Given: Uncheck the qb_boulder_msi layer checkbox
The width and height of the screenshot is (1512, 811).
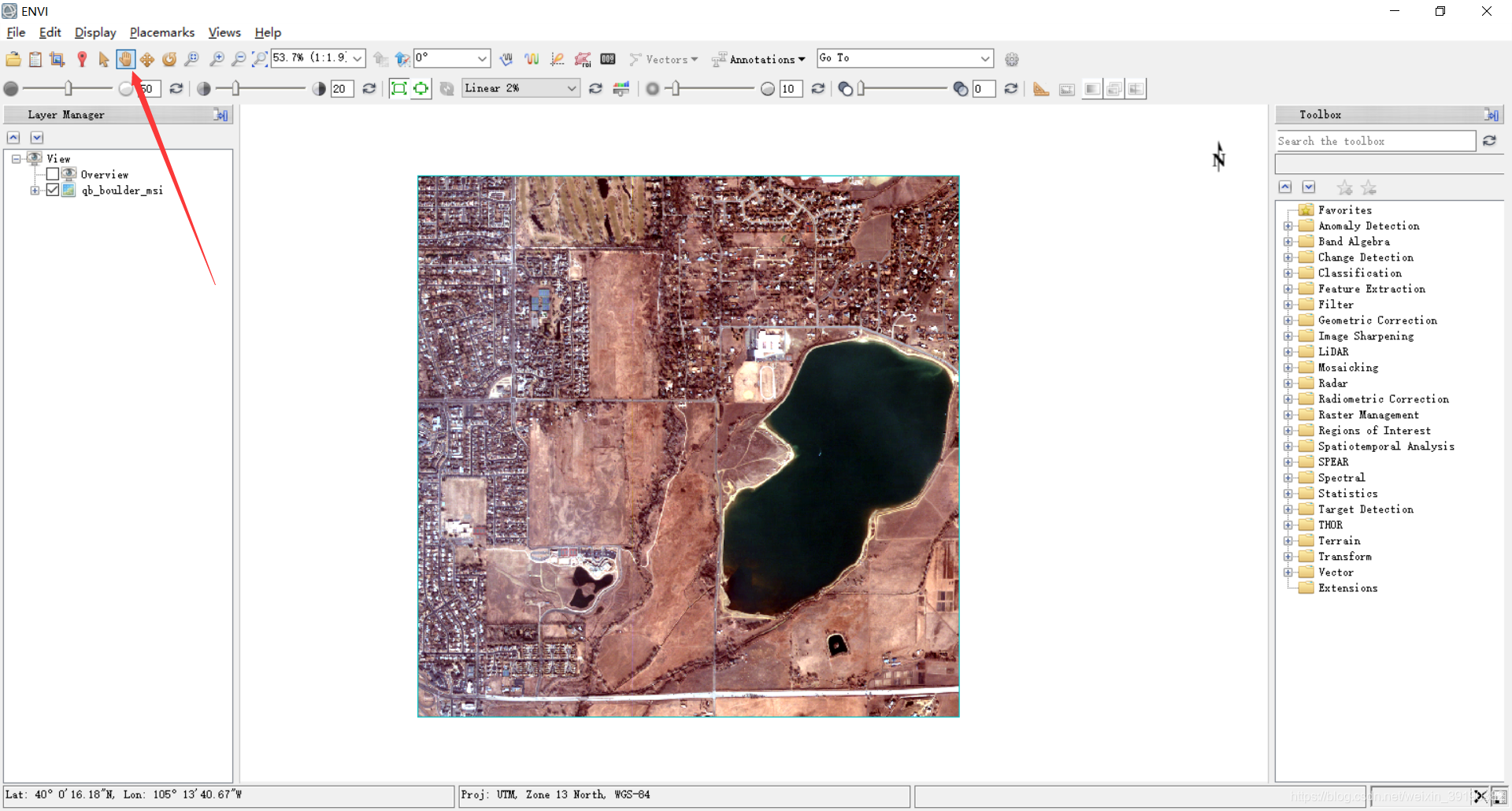Looking at the screenshot, I should (53, 190).
